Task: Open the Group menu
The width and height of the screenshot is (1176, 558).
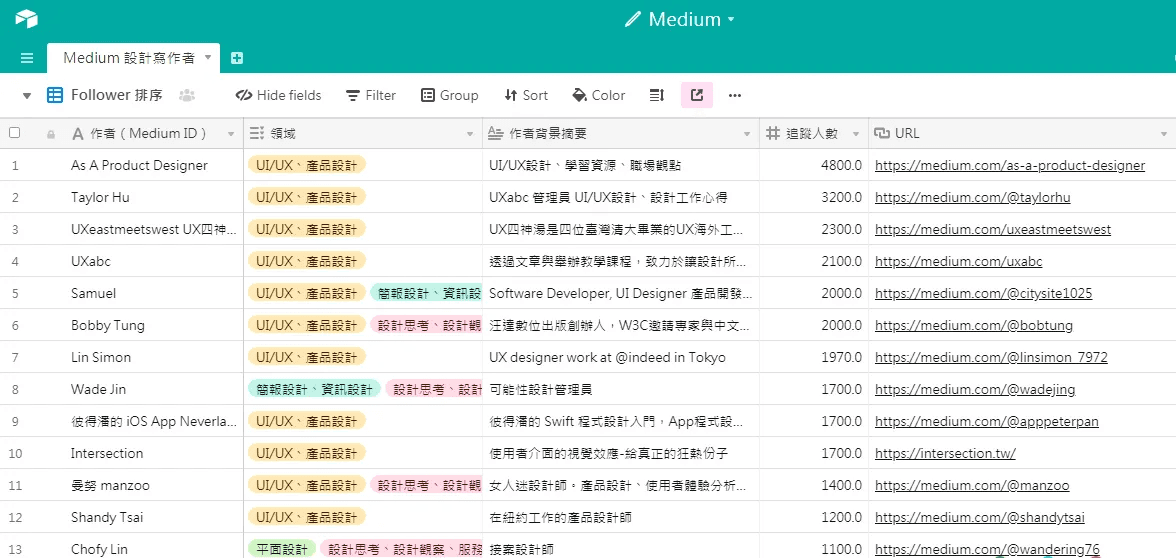Action: (x=449, y=95)
